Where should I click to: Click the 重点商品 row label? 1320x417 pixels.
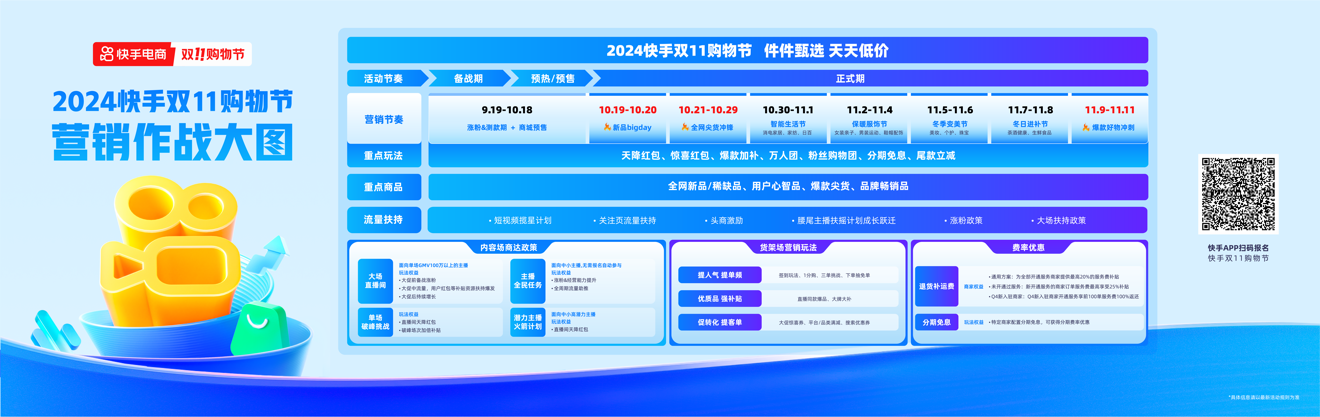pos(383,187)
